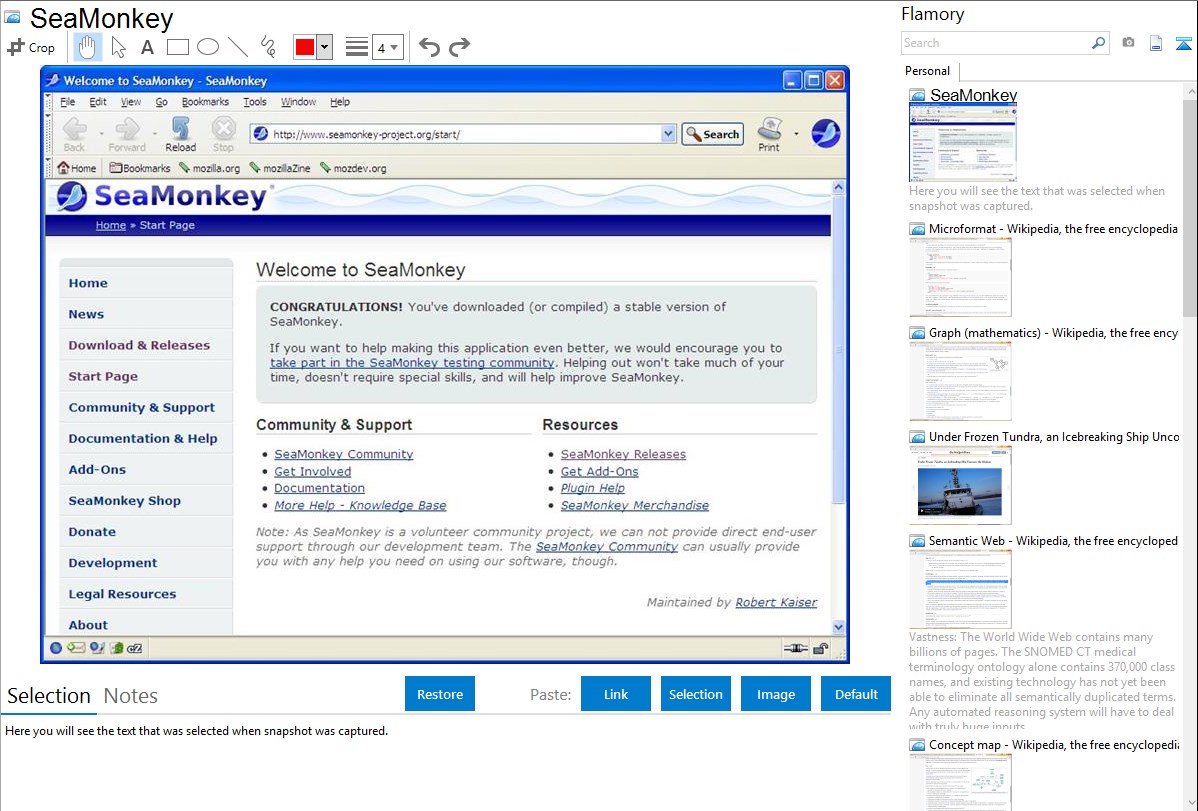Pick the rectangle shape tool
Viewport: 1198px width, 811px height.
click(177, 47)
